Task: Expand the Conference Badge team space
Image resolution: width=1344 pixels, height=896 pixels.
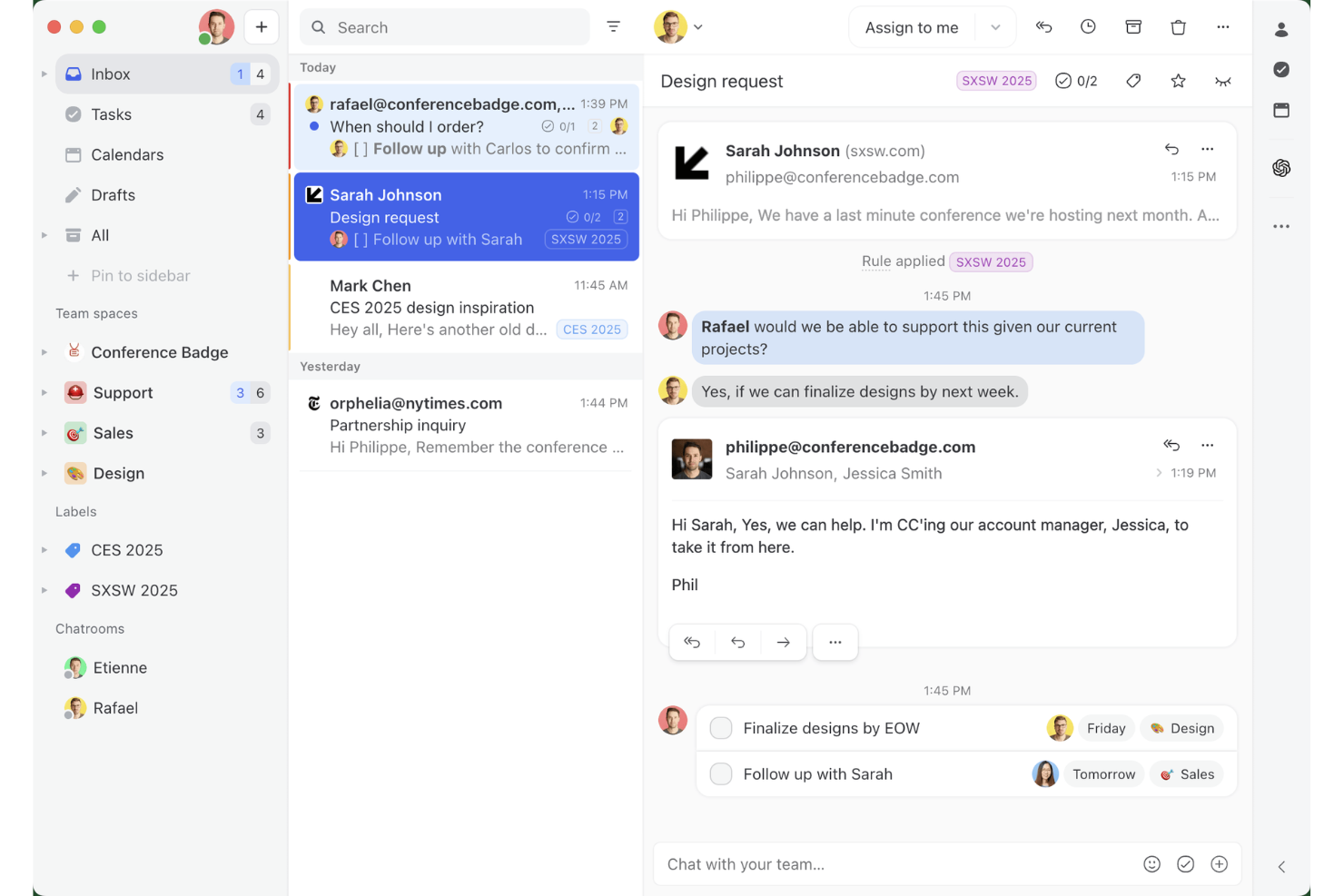Action: coord(44,352)
